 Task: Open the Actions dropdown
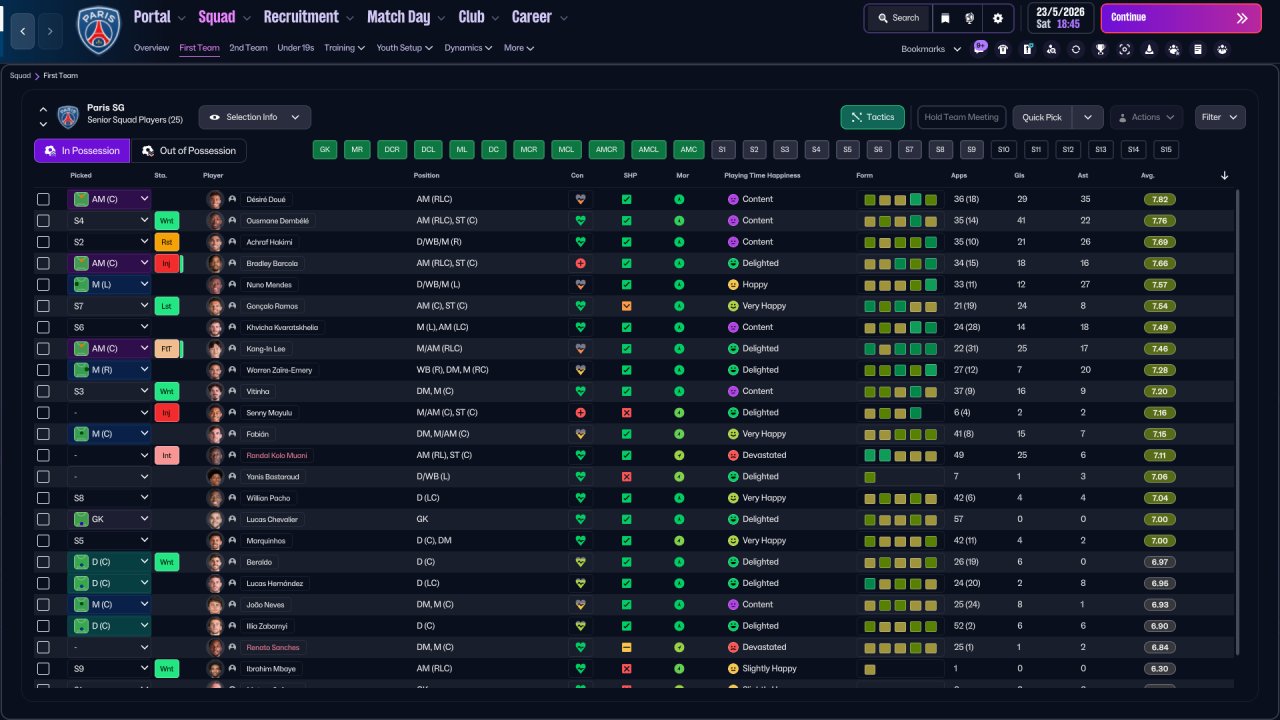(1146, 117)
